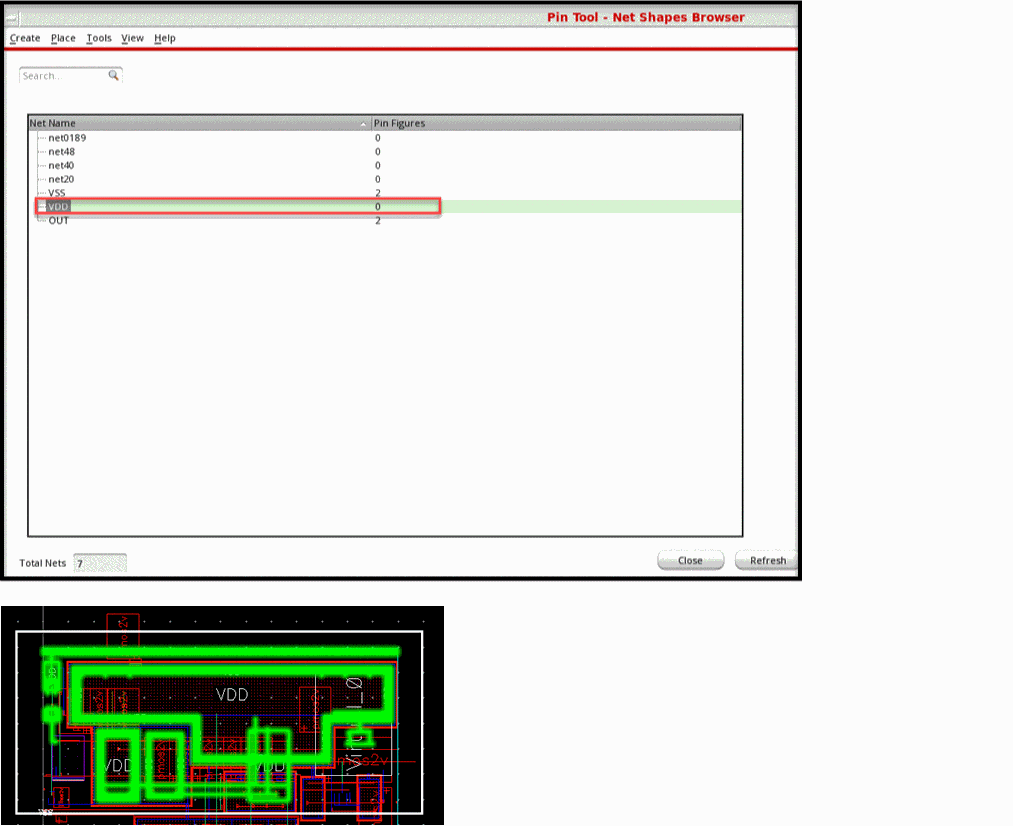This screenshot has width=1013, height=826.
Task: Select the VSS net row
Action: 385,192
